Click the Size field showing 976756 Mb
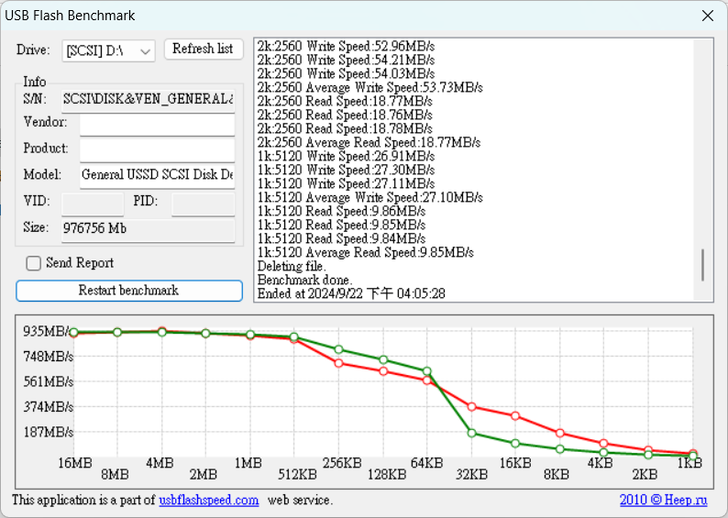728x518 pixels. click(147, 228)
